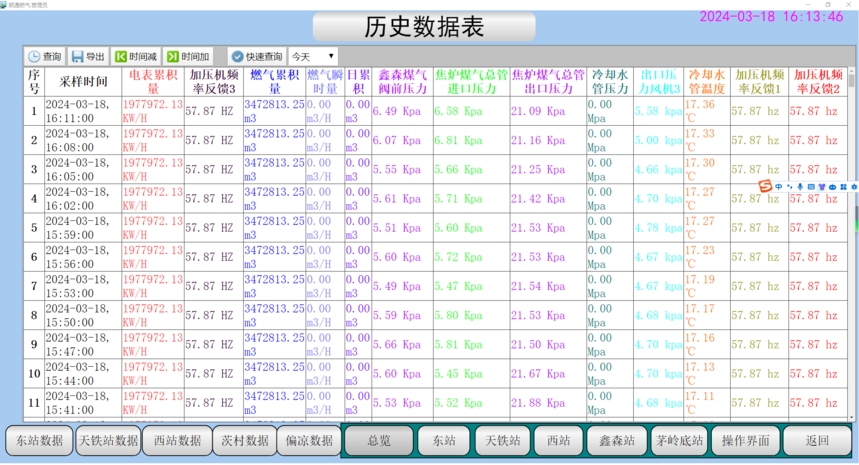Go to the 总览 overview page
This screenshot has height=465, width=859.
pos(379,440)
